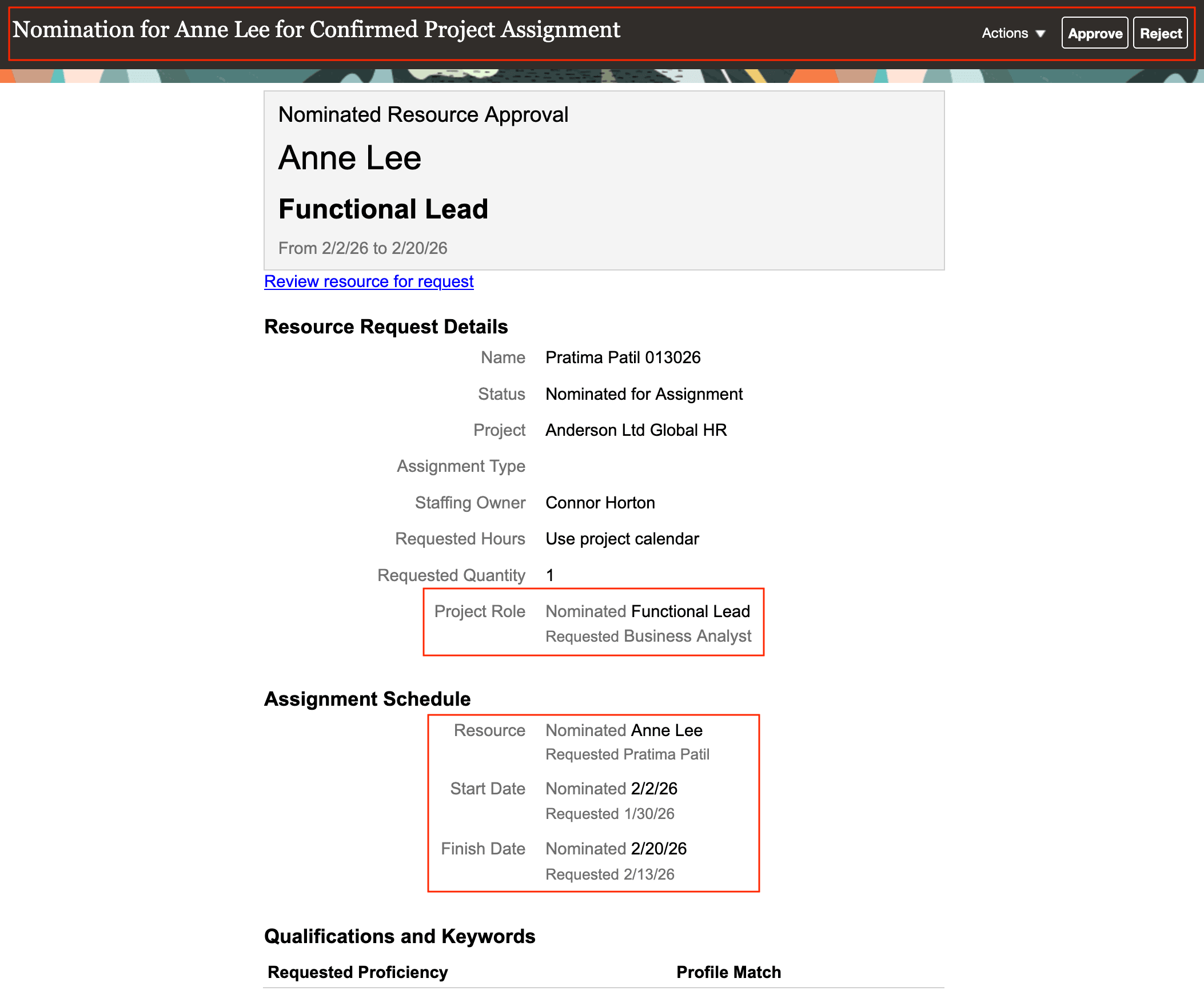Click nominated finish date 2/20/26
Image resolution: width=1204 pixels, height=1002 pixels.
[x=616, y=849]
